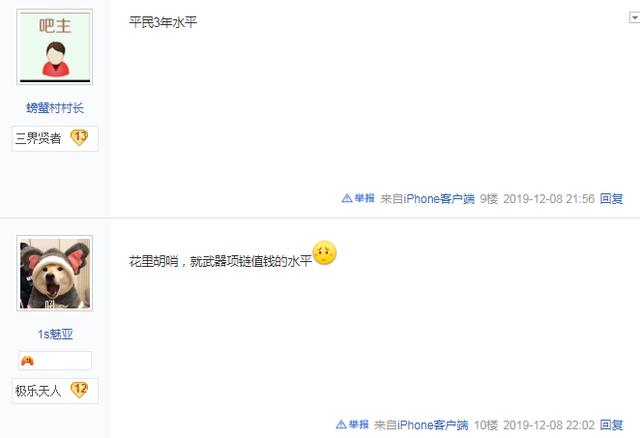Open the dropdown arrow on post 9

click(634, 18)
